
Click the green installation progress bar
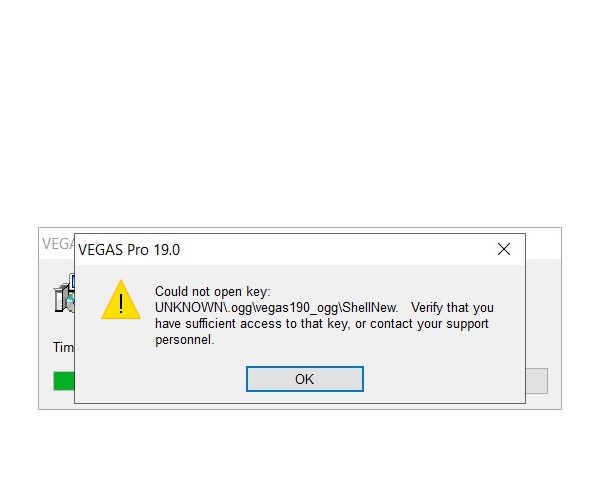(x=64, y=381)
